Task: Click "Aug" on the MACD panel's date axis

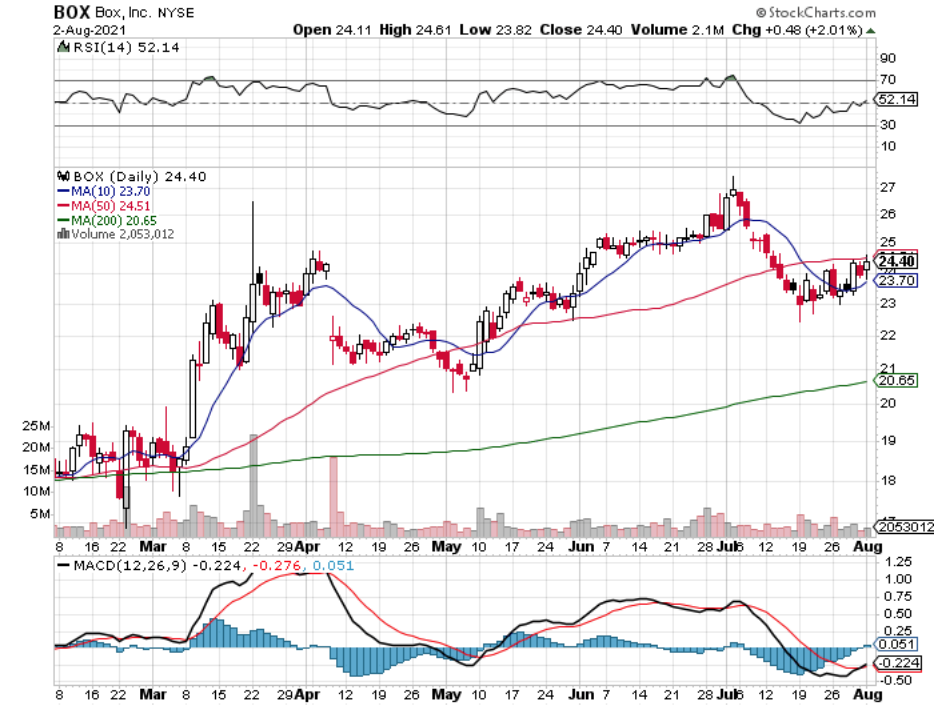Action: (868, 695)
